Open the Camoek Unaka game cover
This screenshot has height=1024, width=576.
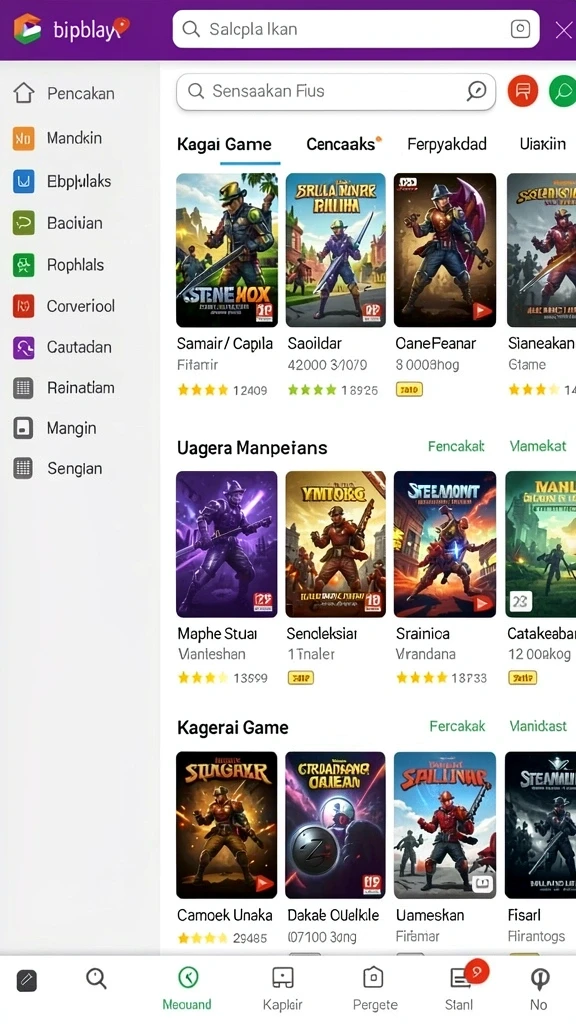pos(227,825)
